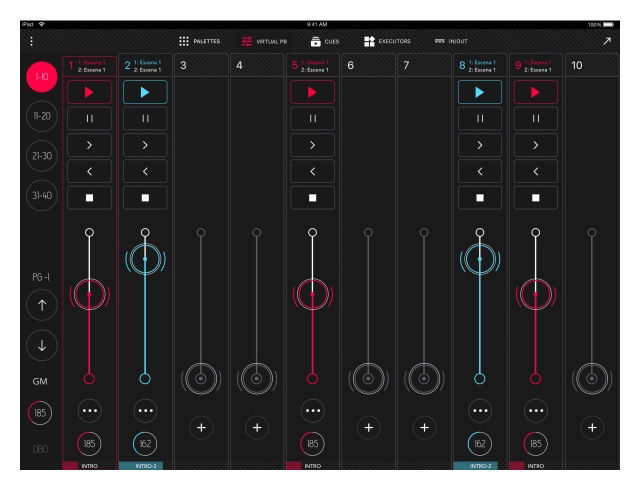This screenshot has width=640, height=490.
Task: Go to previous cue on playback 1
Action: click(x=89, y=172)
